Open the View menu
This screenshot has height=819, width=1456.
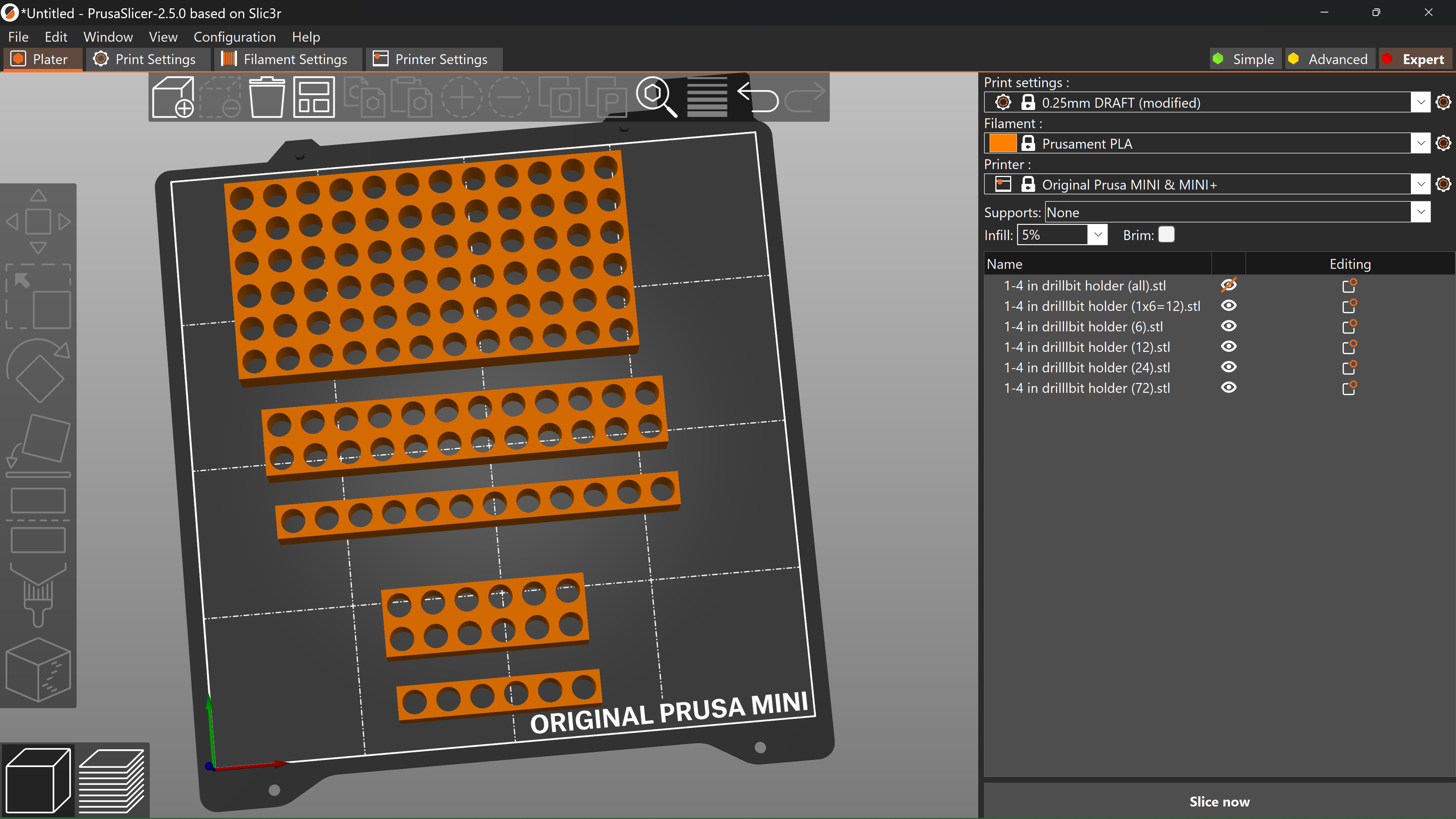click(x=163, y=37)
